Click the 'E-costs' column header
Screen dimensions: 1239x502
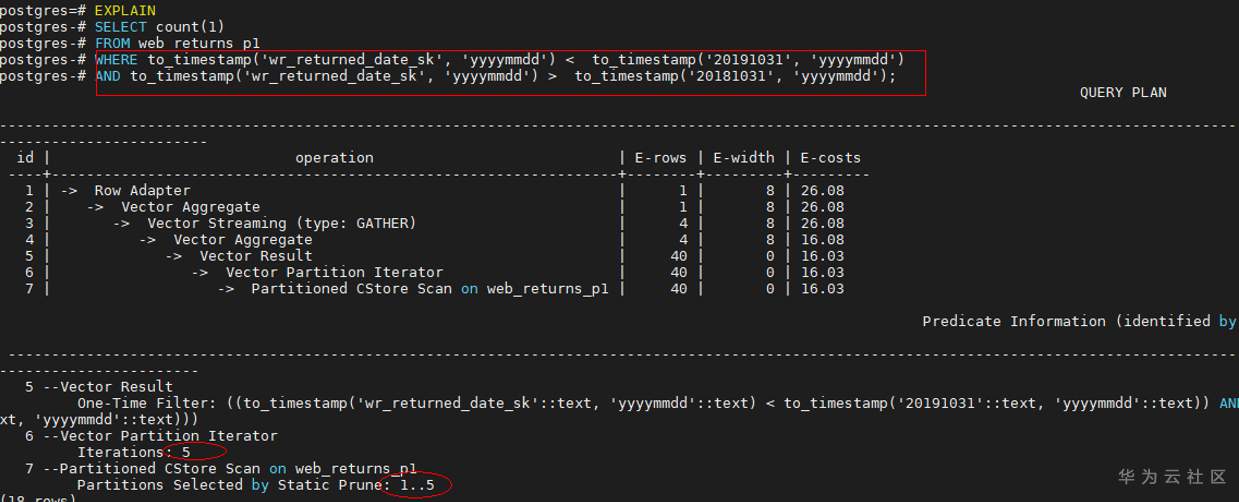pyautogui.click(x=831, y=157)
